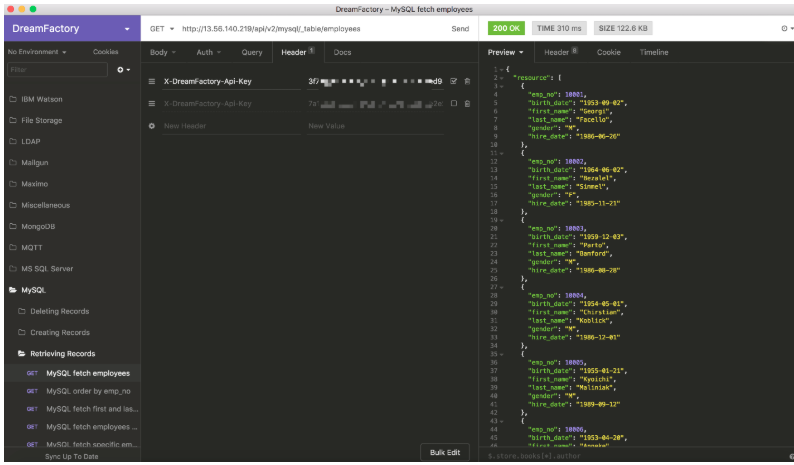
Task: Click the first header name X-DreamFactory-Api-Key field
Action: pyautogui.click(x=231, y=81)
